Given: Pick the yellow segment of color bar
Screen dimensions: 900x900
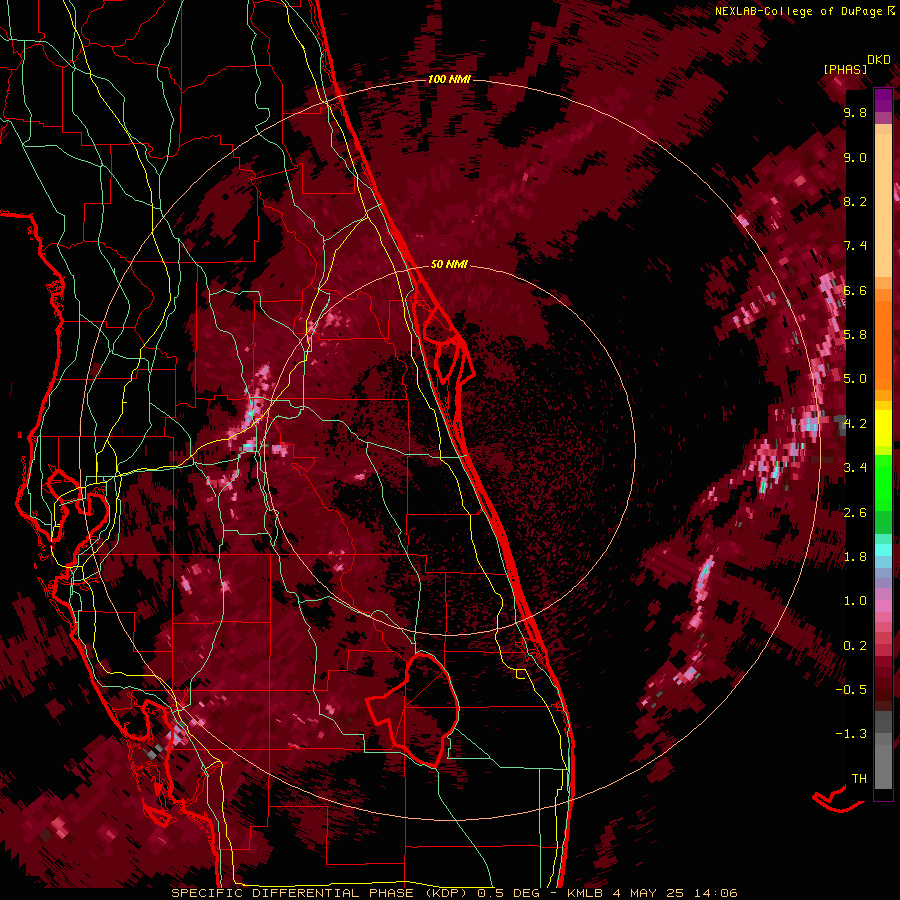Looking at the screenshot, I should click(x=883, y=428).
